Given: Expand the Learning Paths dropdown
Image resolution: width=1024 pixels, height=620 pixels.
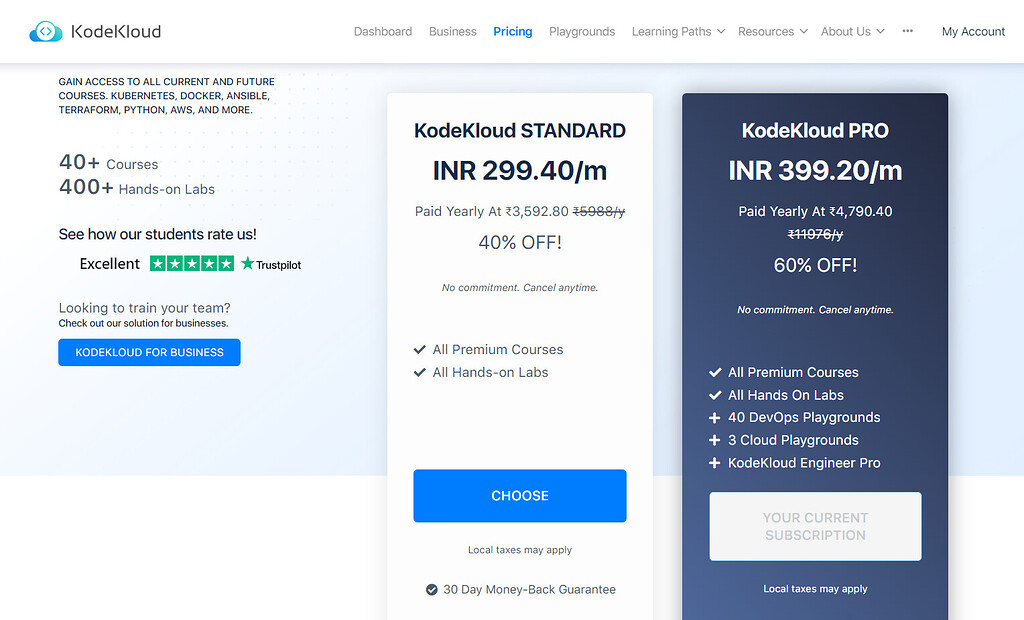Looking at the screenshot, I should (678, 32).
